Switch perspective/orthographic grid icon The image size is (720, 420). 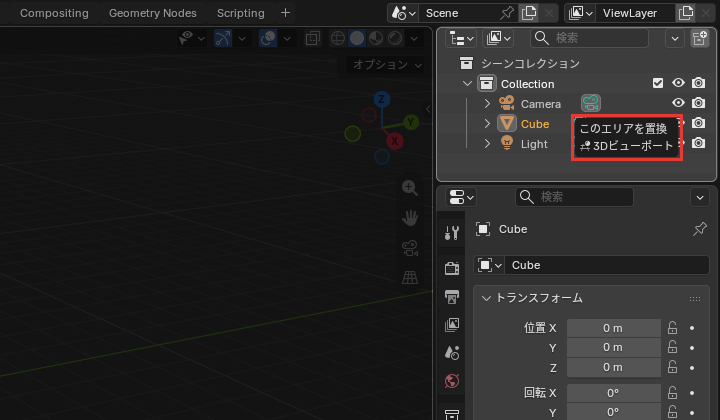pos(410,277)
